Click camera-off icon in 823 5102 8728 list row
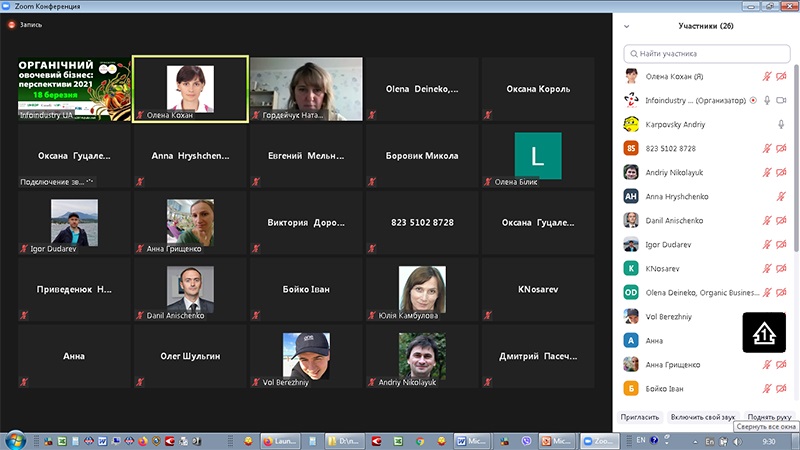This screenshot has width=800, height=450. pyautogui.click(x=781, y=148)
